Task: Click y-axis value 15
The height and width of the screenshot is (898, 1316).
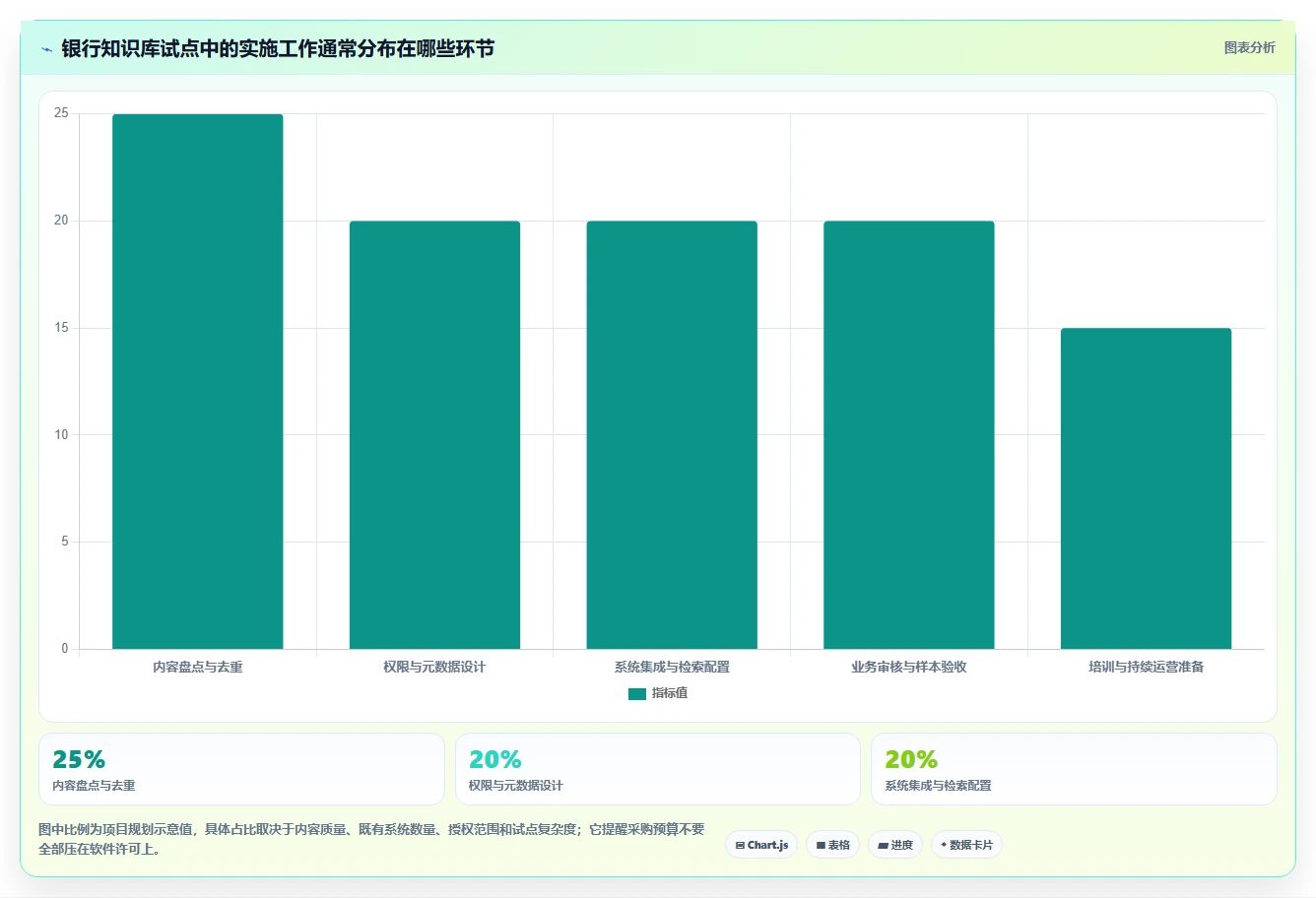Action: 61,328
